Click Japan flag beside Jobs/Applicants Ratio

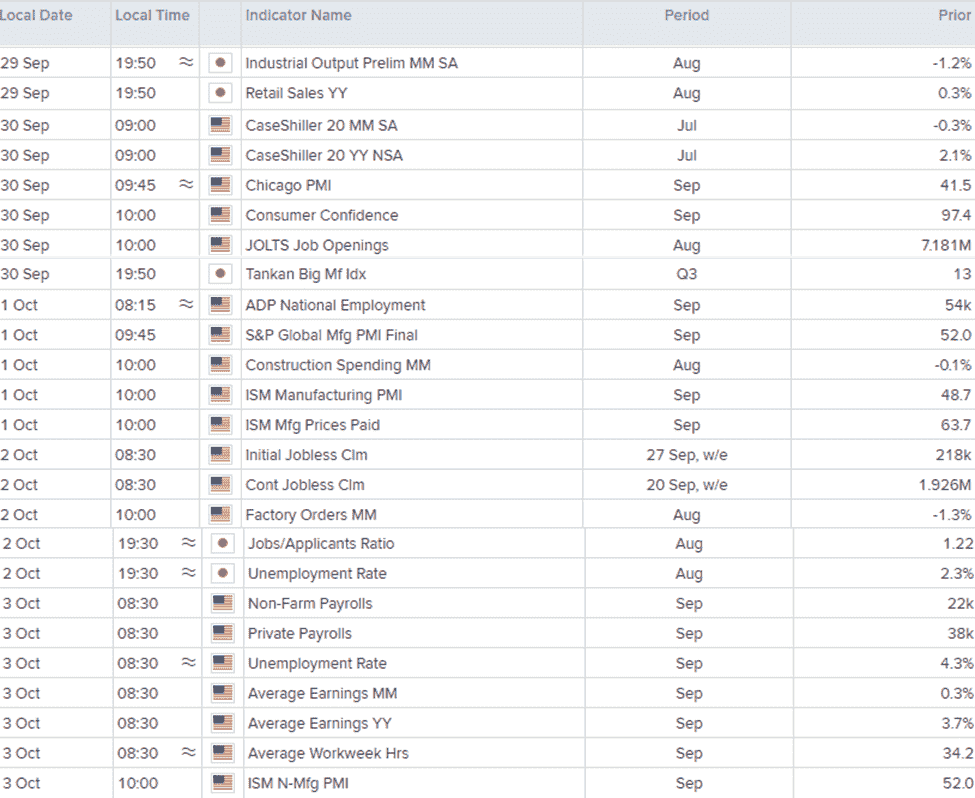tap(223, 543)
